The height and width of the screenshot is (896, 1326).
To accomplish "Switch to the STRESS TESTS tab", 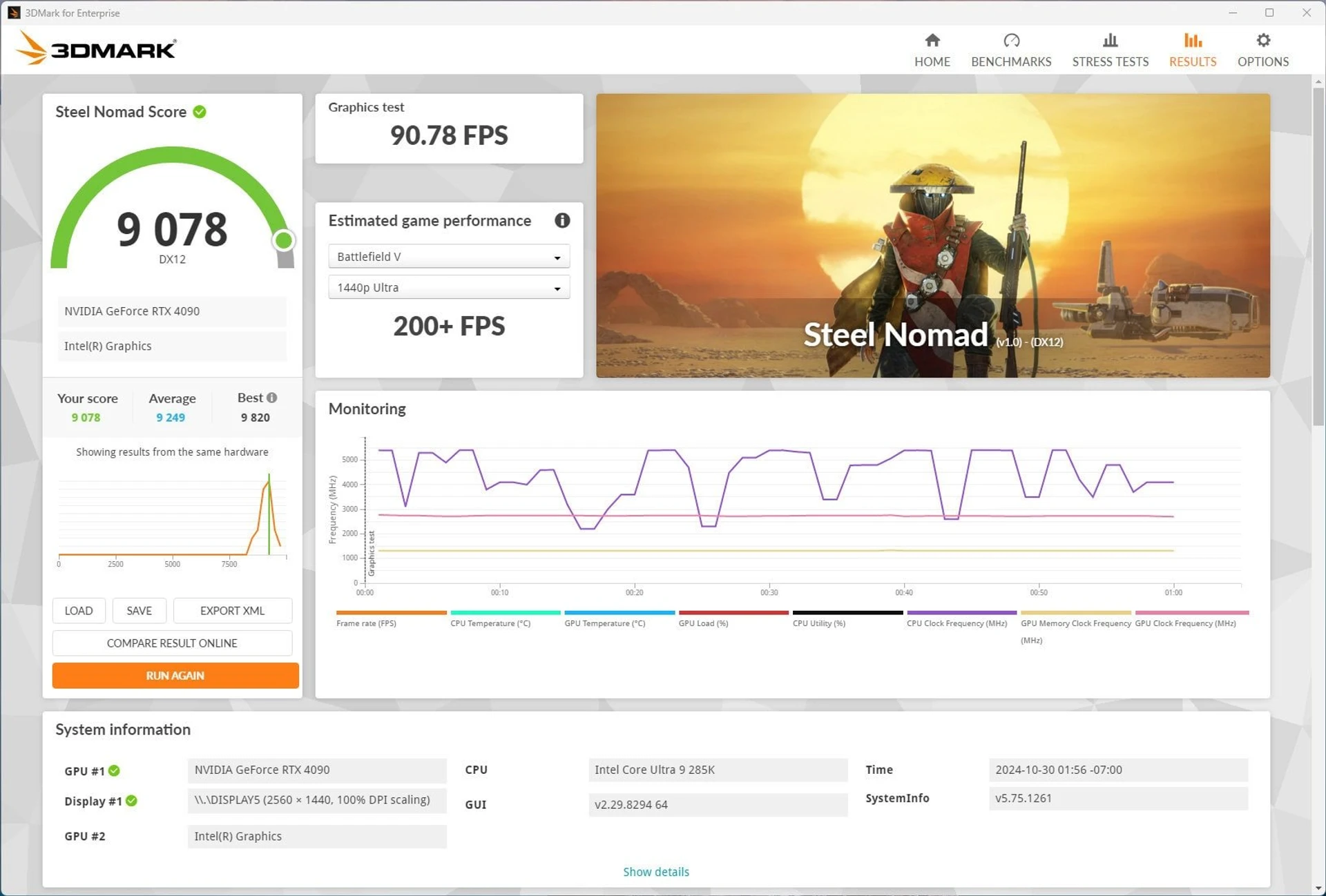I will (x=1110, y=50).
